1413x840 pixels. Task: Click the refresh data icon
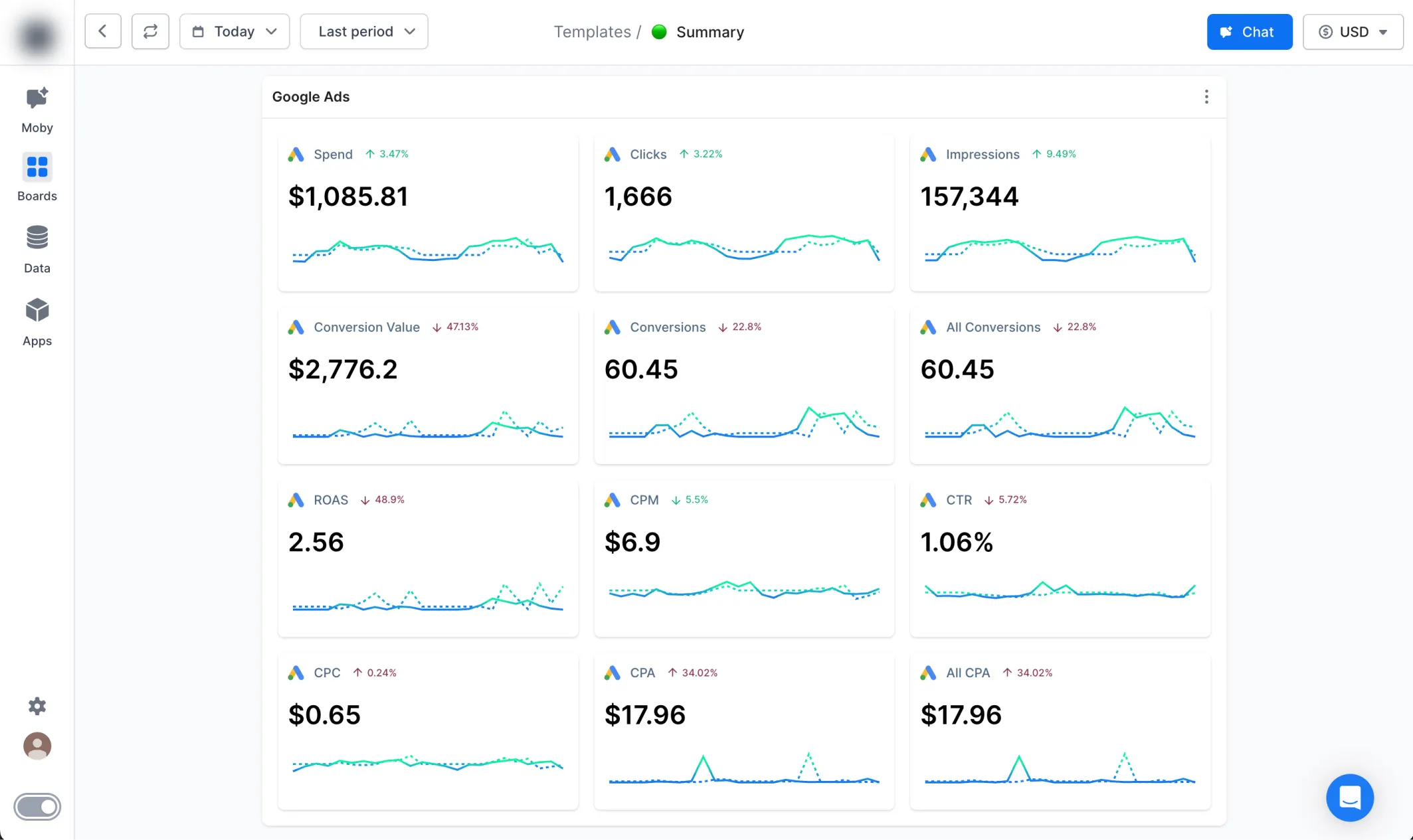pos(150,31)
